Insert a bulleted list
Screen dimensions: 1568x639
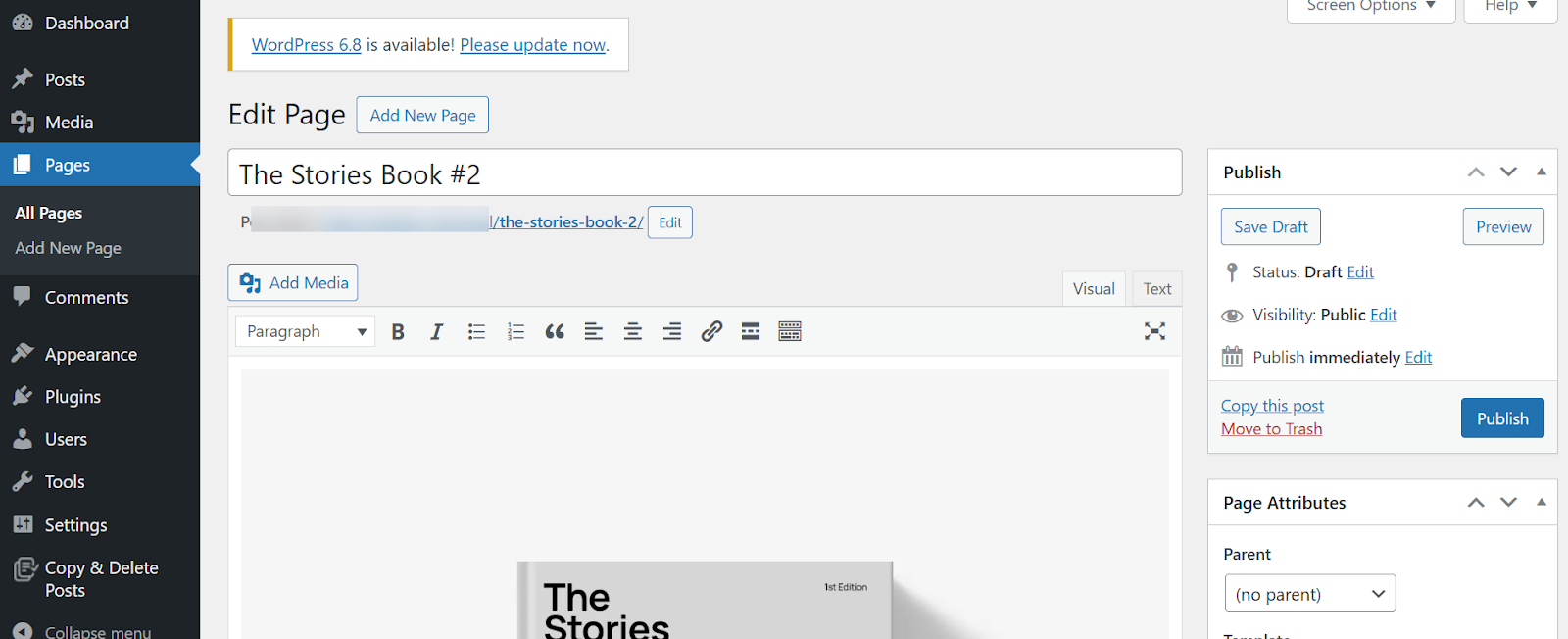coord(476,331)
